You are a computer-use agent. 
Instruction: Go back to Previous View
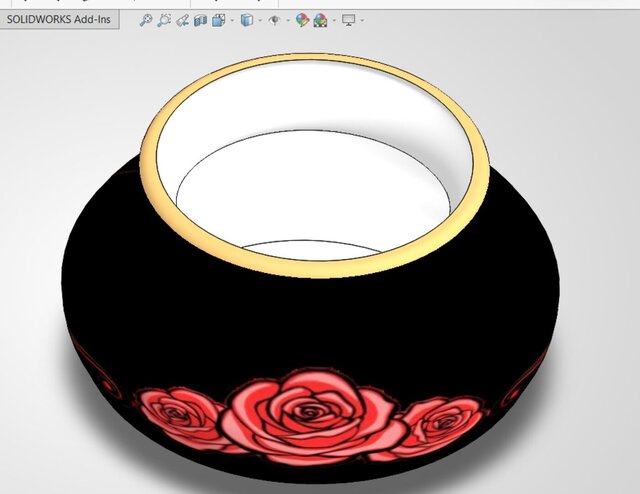click(182, 19)
